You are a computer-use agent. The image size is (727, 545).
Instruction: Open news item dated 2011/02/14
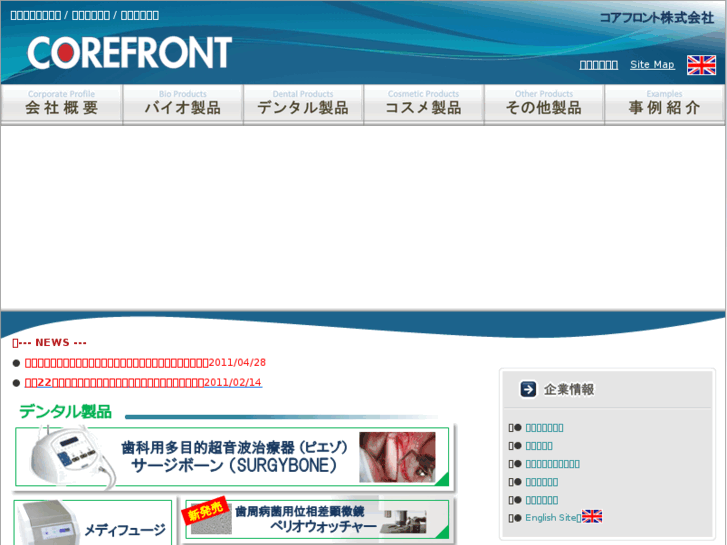pyautogui.click(x=143, y=383)
